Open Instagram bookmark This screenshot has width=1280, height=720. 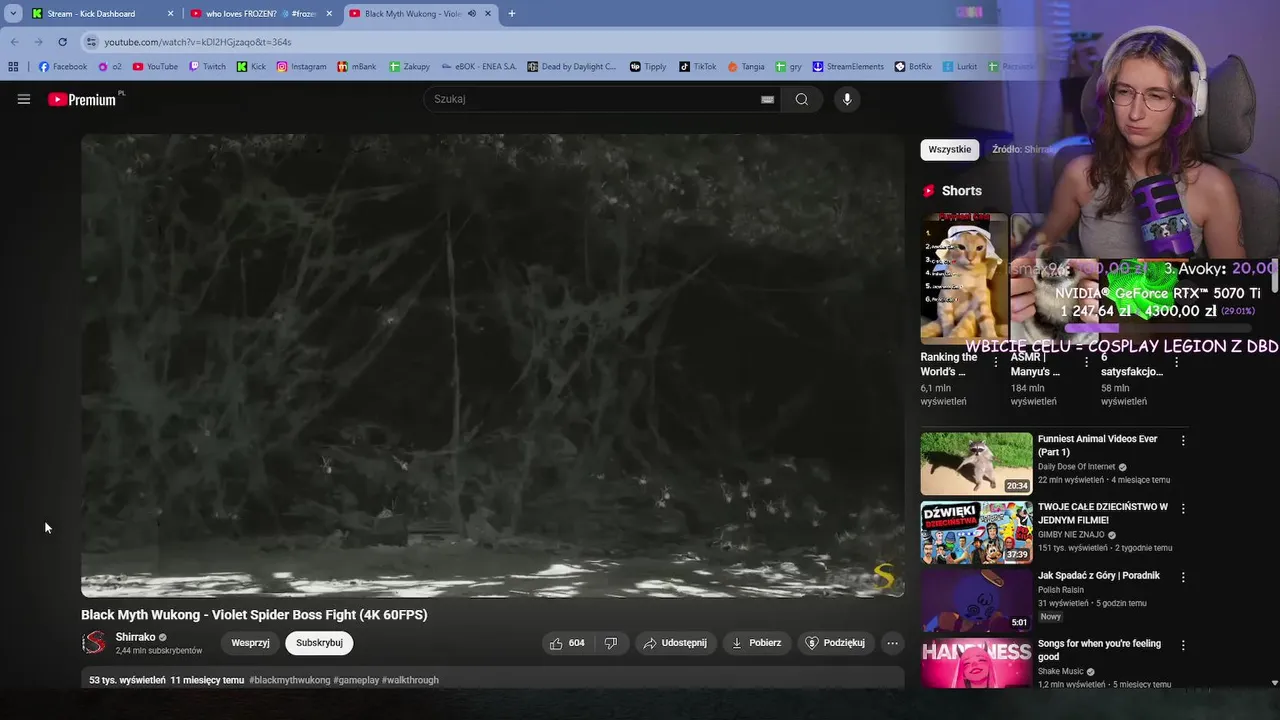click(301, 67)
